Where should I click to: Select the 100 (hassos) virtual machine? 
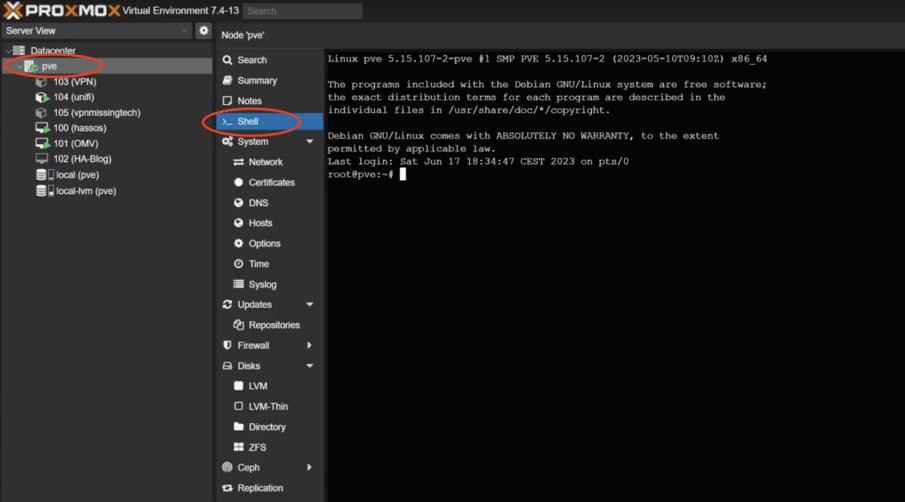point(79,128)
